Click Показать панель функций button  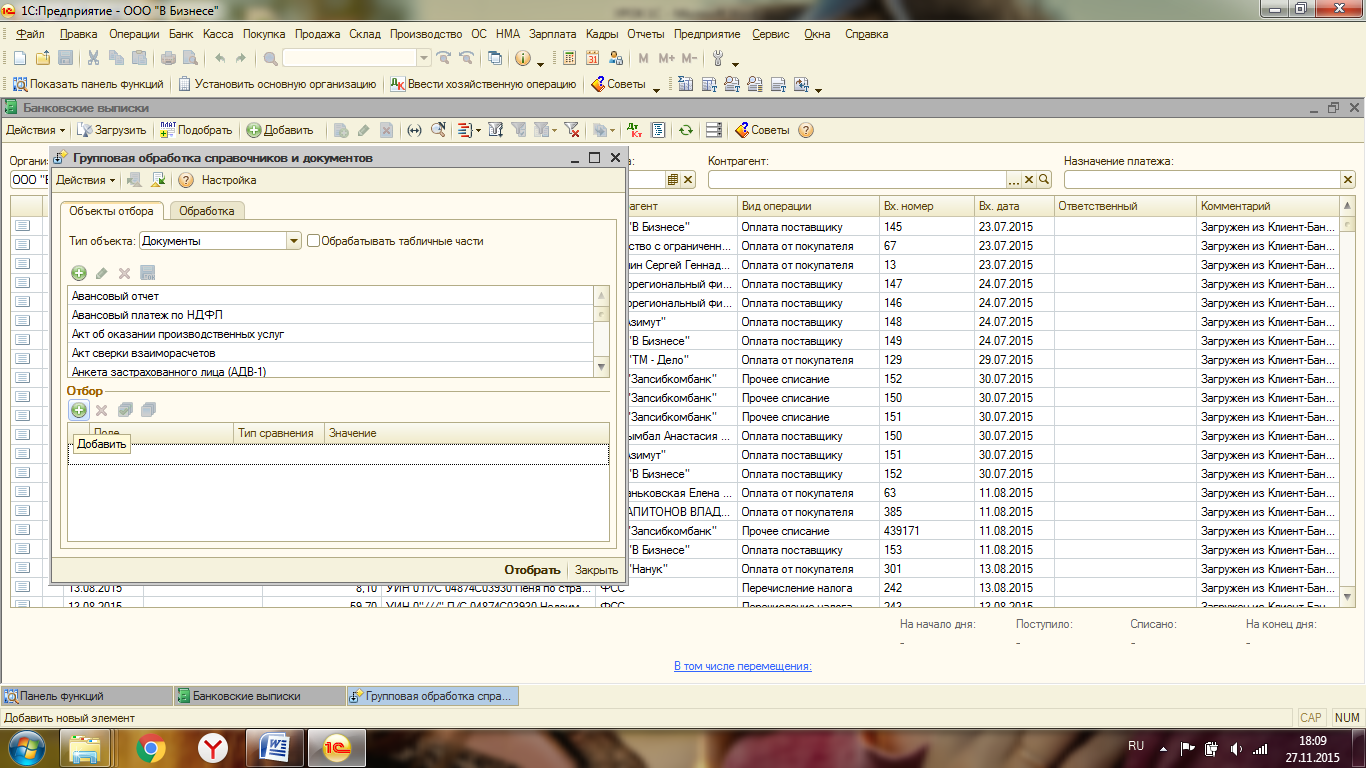point(88,84)
